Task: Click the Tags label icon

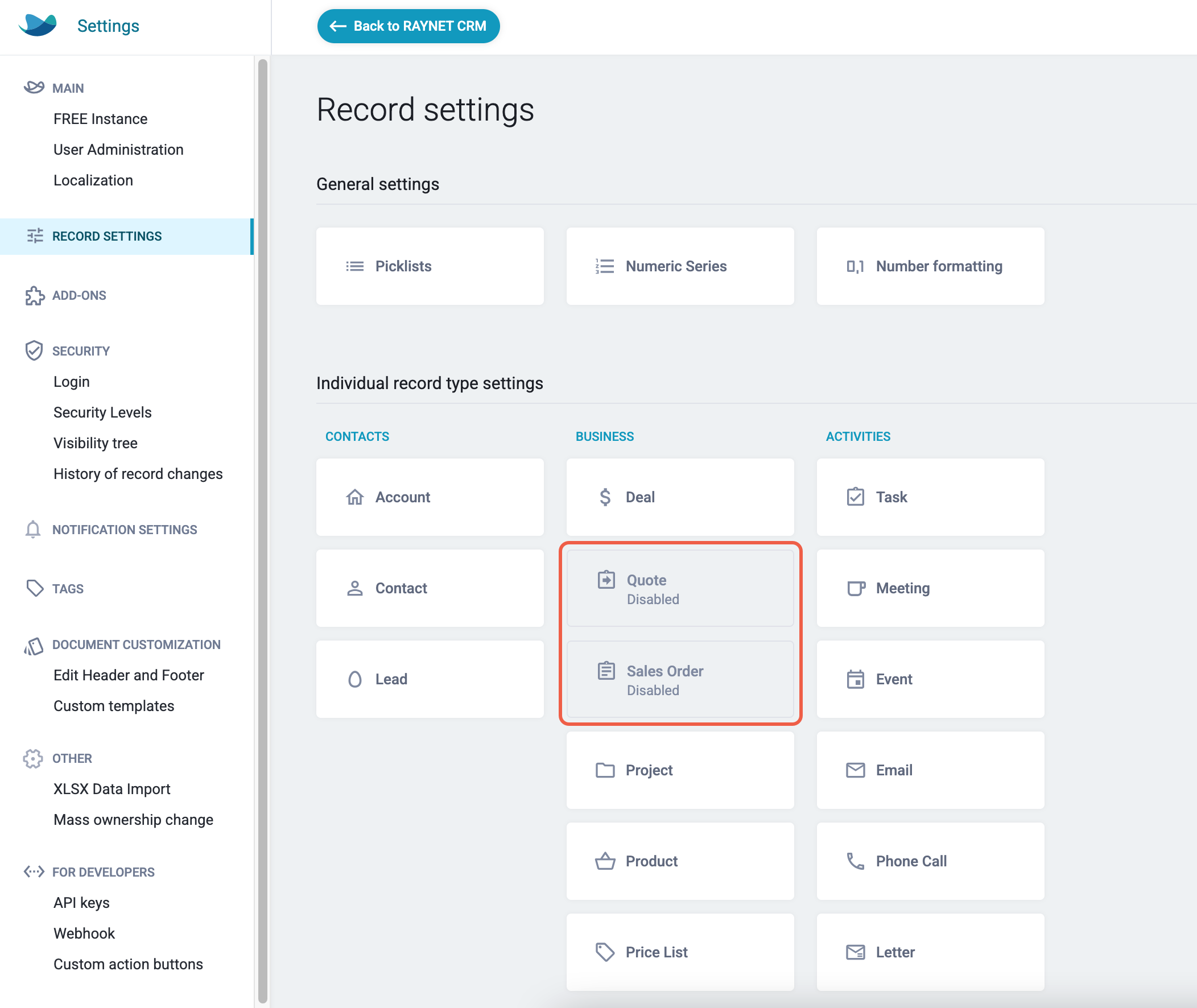Action: coord(34,588)
